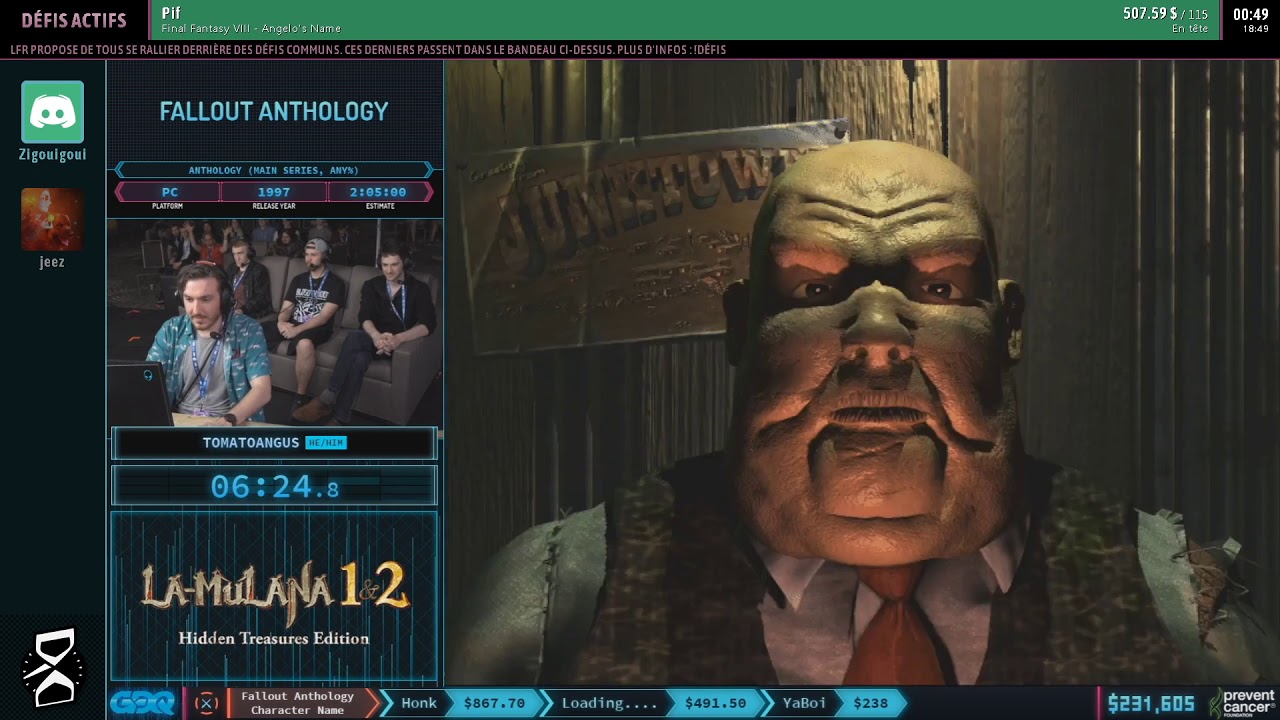Click the runner webcam video feed
Viewport: 1280px width, 720px height.
click(x=274, y=322)
